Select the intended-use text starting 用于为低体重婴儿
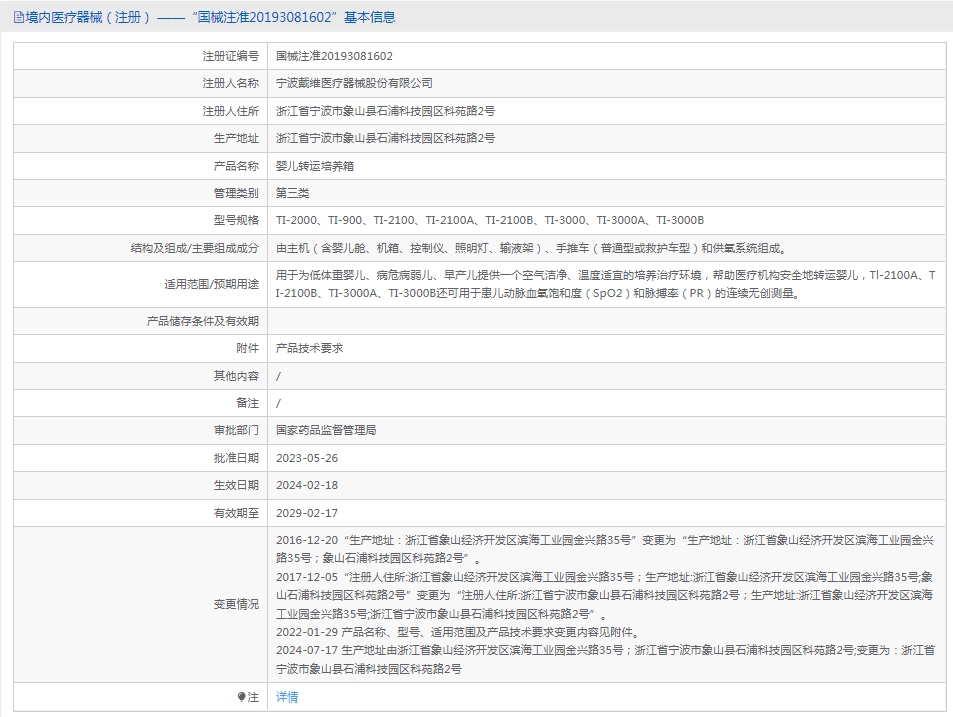 605,284
